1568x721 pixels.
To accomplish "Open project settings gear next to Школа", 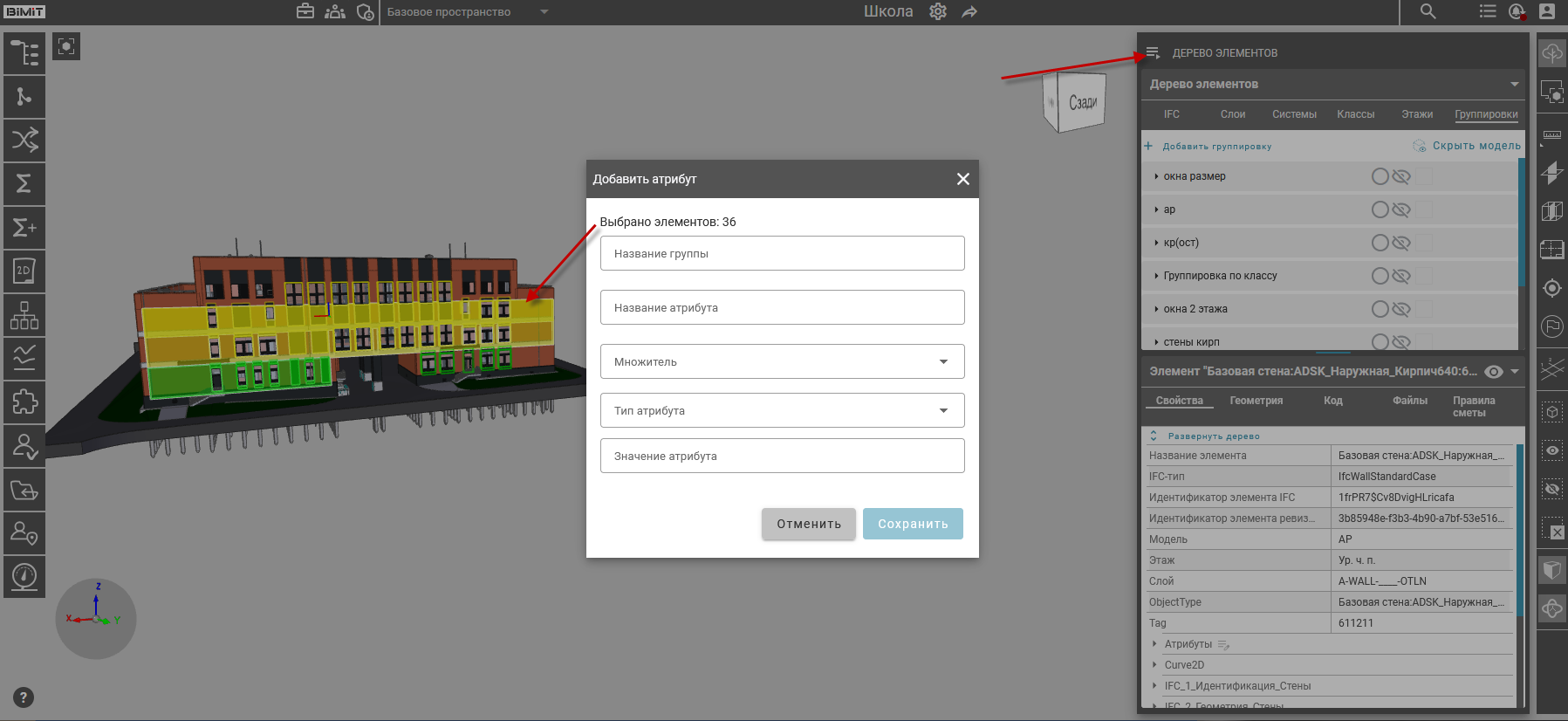I will pyautogui.click(x=938, y=11).
